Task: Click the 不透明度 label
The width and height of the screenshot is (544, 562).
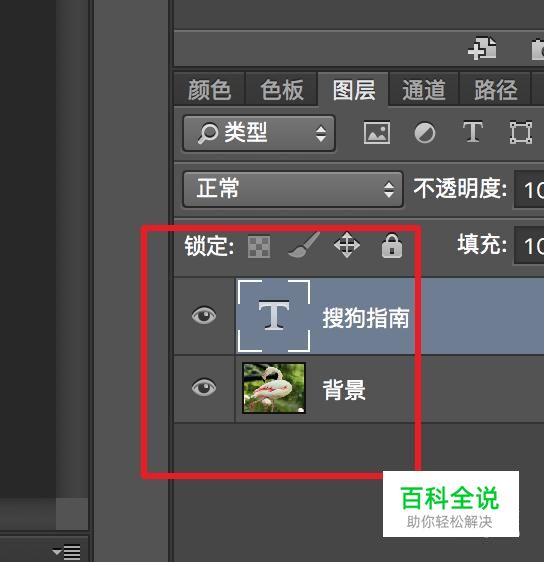Action: [460, 188]
